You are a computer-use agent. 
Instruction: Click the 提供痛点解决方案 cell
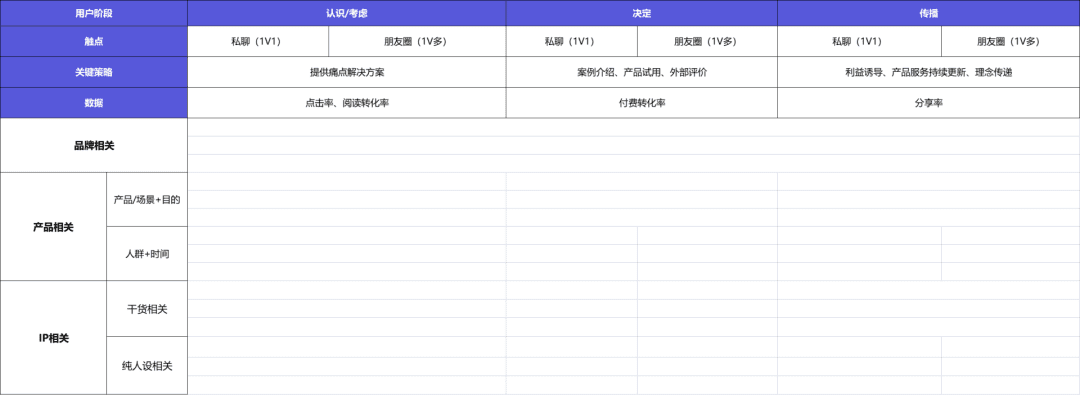pos(346,72)
